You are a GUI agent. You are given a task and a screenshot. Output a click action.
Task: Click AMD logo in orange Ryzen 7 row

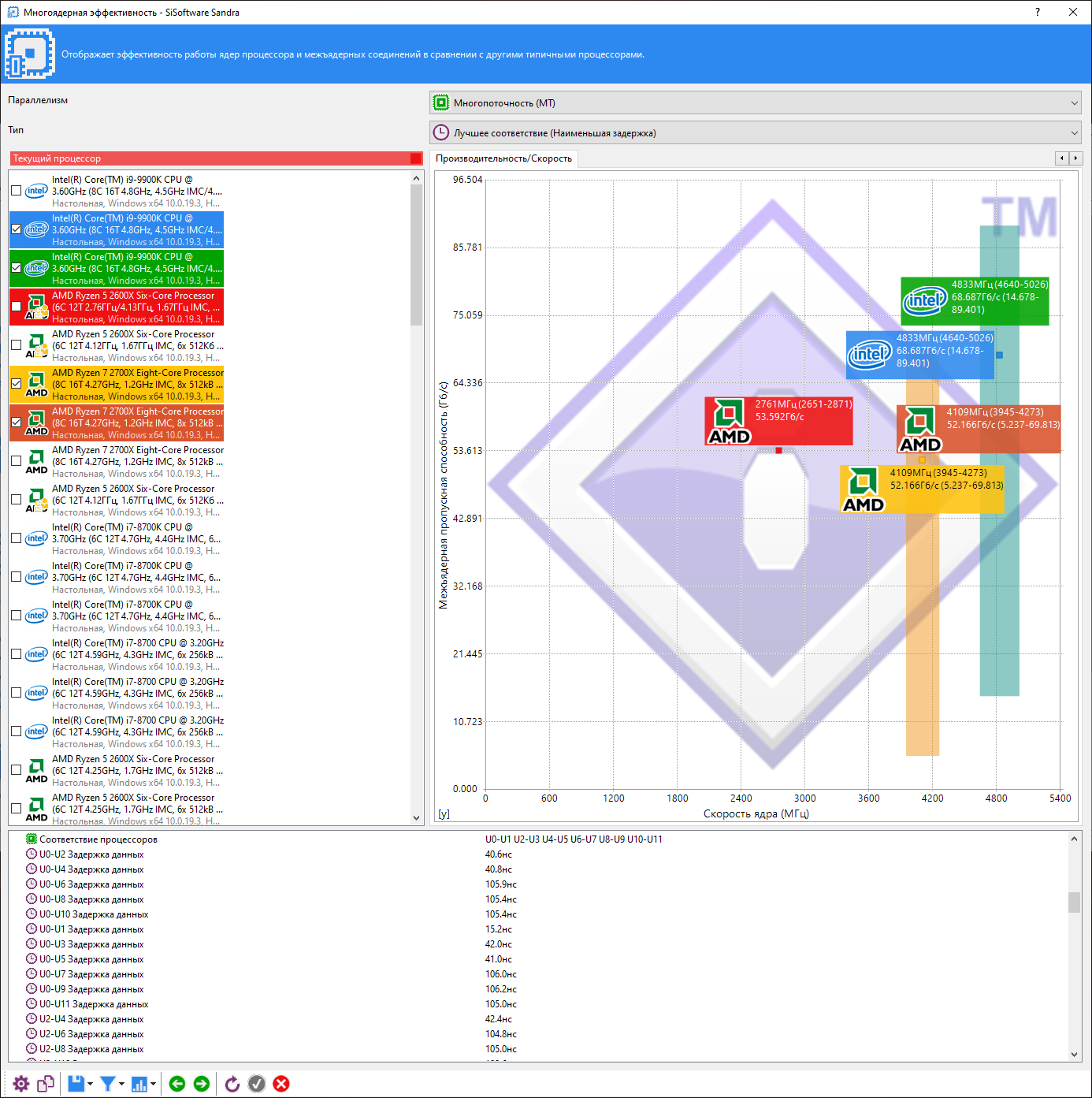click(x=36, y=422)
